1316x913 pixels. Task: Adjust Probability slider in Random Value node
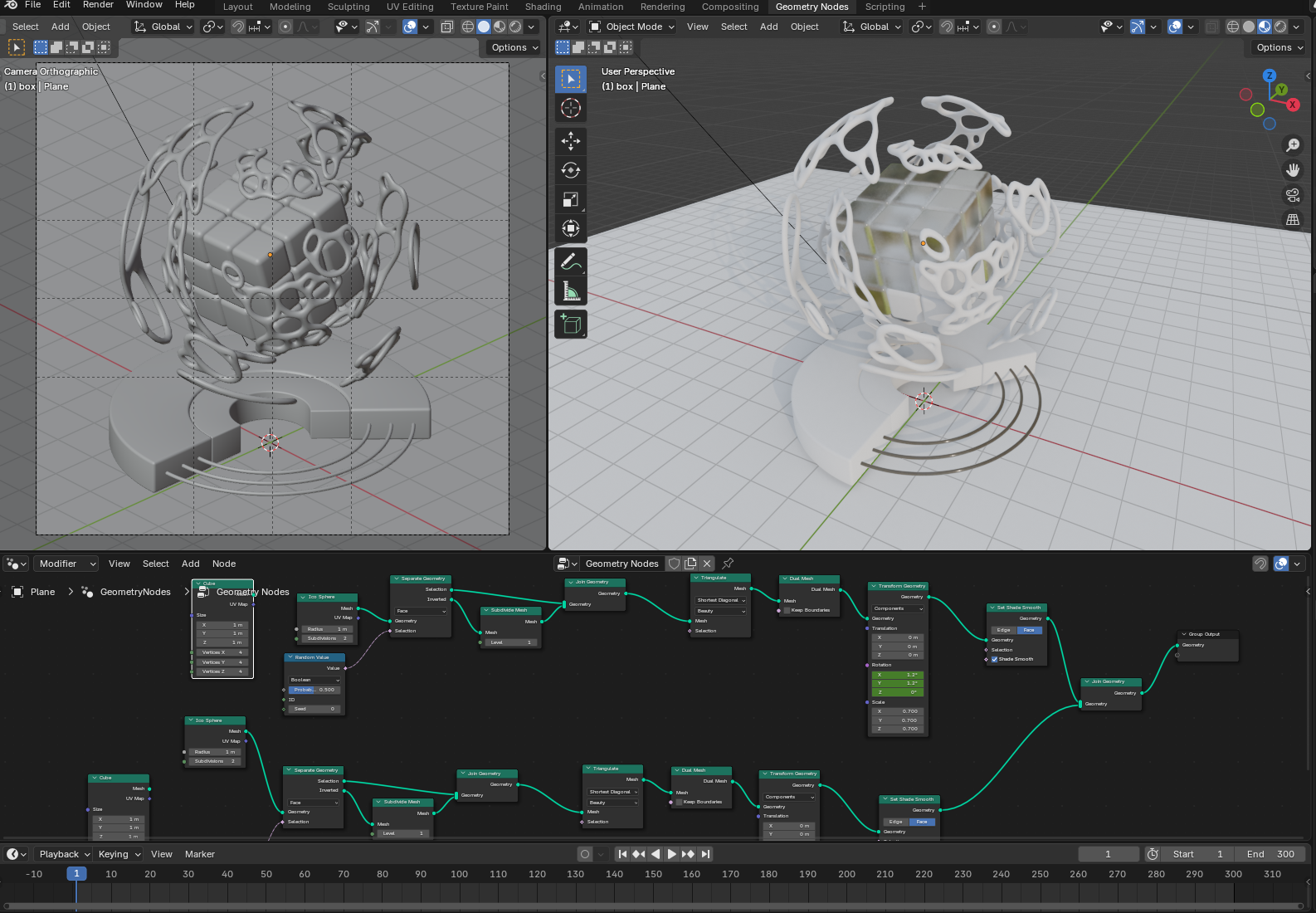click(x=314, y=690)
